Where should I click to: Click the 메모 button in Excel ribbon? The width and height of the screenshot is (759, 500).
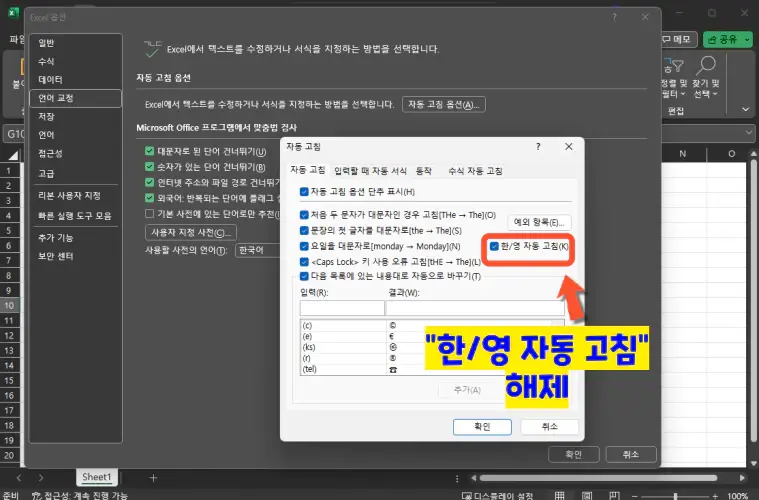(679, 39)
